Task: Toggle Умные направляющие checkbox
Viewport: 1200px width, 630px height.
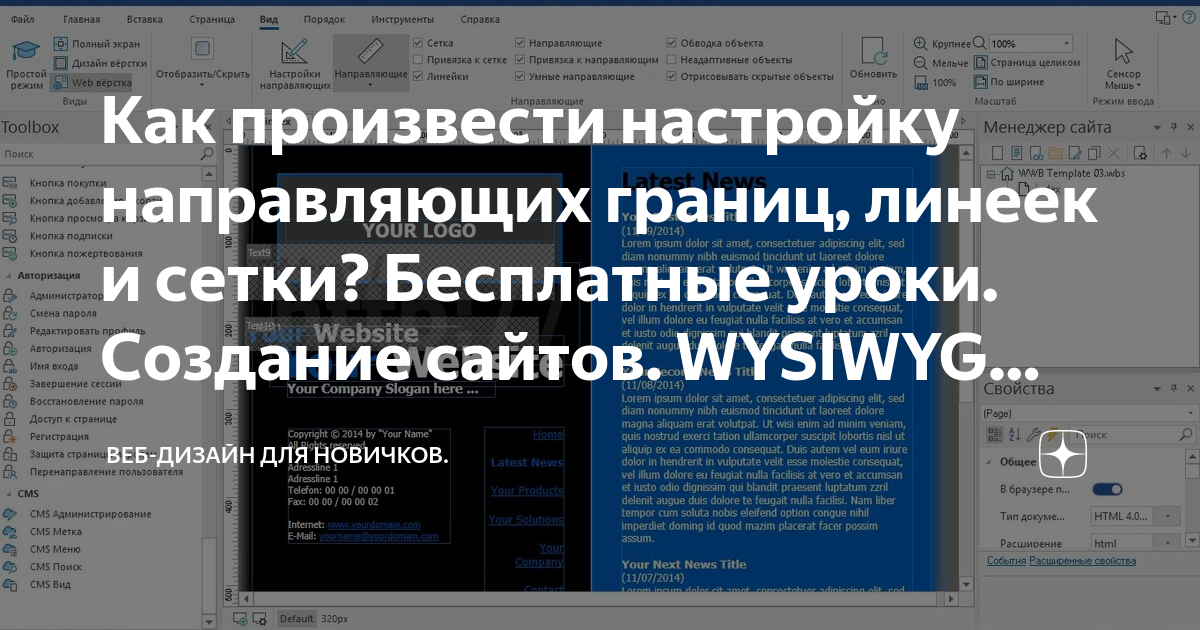Action: (520, 76)
